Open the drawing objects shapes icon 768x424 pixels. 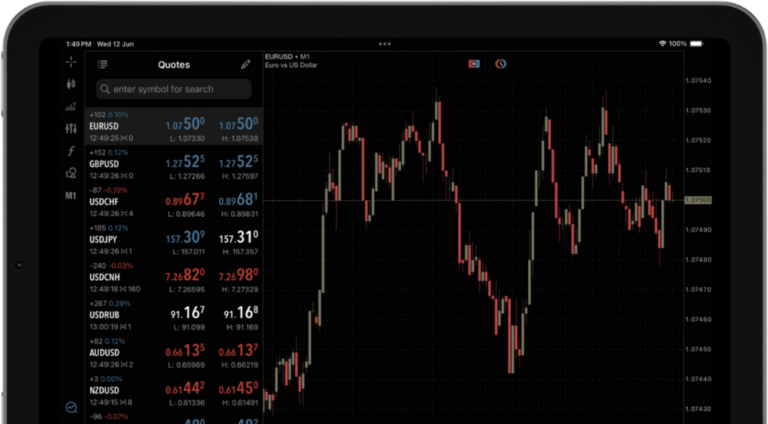click(x=71, y=173)
